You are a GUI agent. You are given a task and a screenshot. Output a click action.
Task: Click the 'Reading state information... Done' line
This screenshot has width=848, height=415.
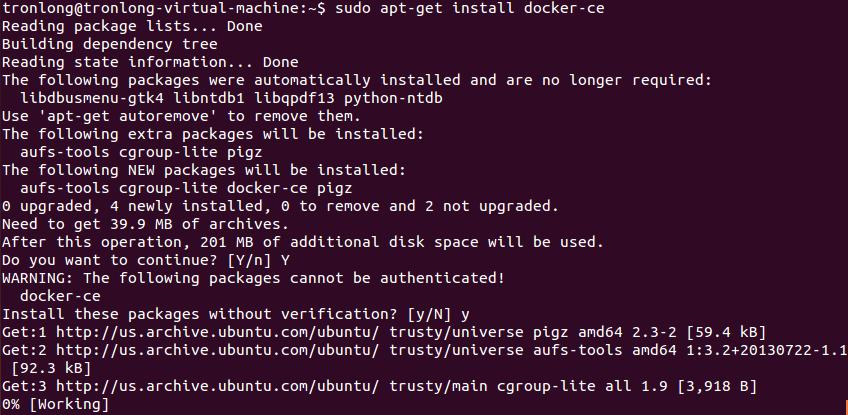pos(150,62)
